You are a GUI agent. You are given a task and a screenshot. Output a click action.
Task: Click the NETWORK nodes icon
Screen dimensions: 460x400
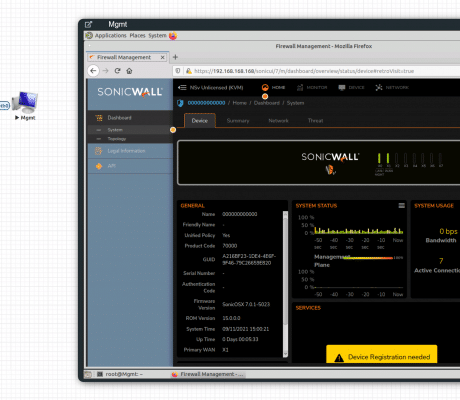[379, 87]
